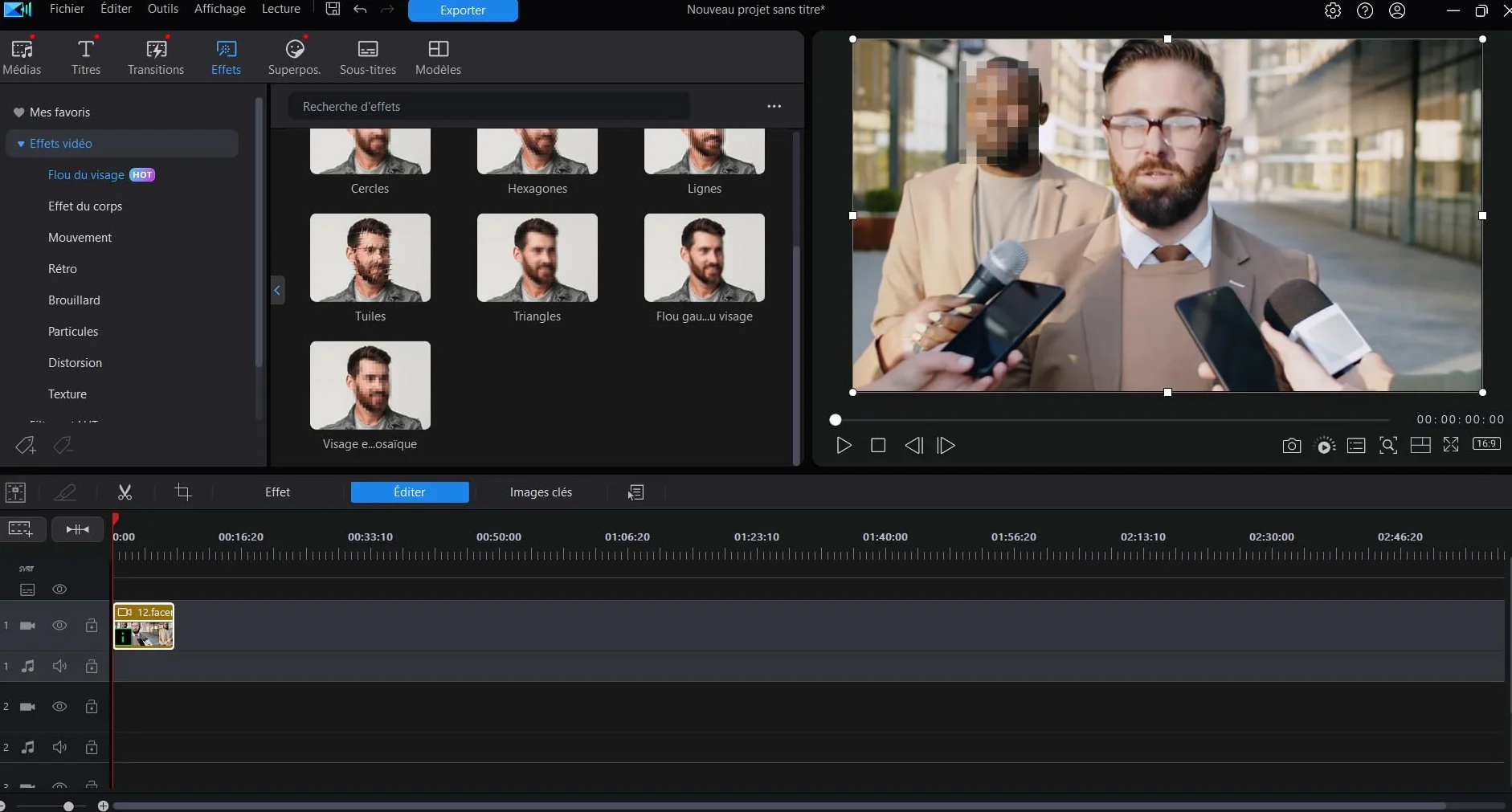1512x812 pixels.
Task: Select the crop tool icon
Action: 183,492
